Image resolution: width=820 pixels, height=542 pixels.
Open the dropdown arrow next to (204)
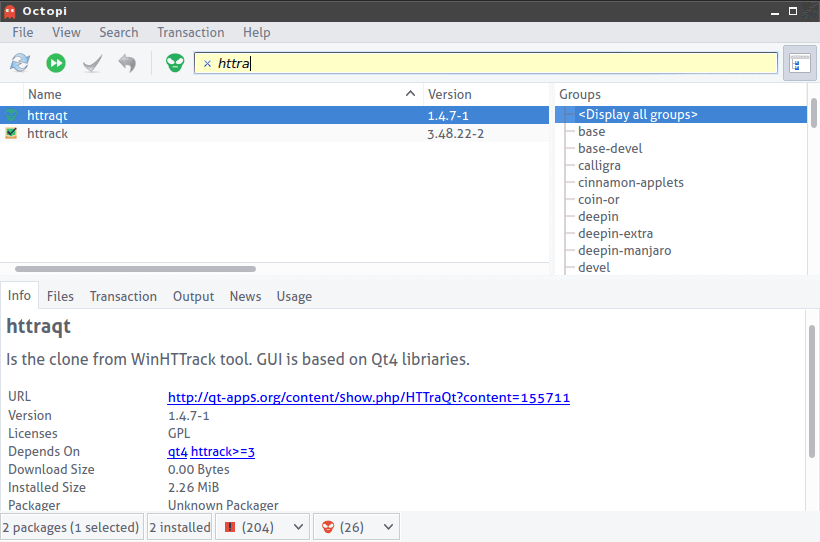pyautogui.click(x=298, y=527)
